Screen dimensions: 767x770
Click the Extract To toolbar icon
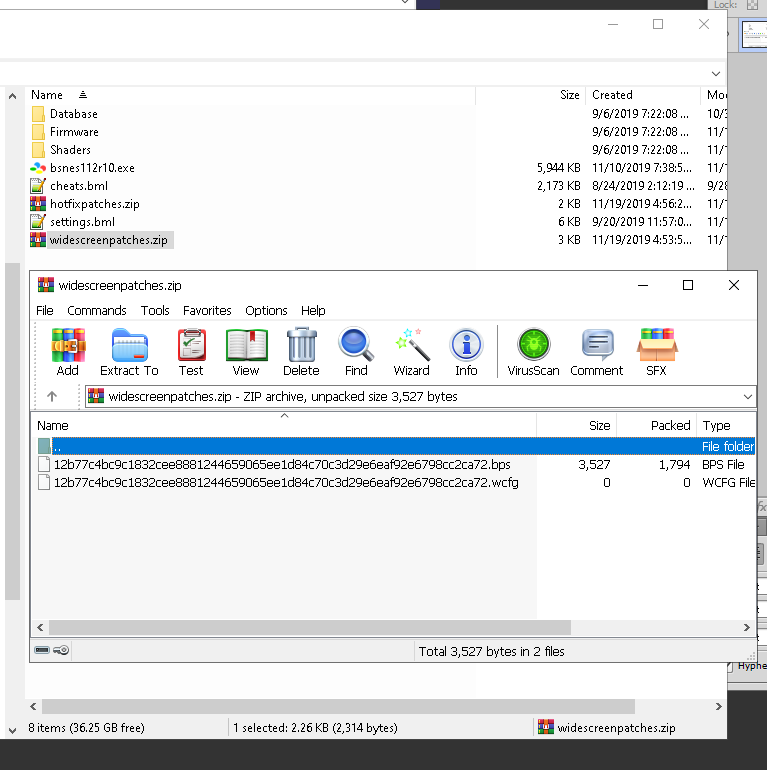point(130,345)
